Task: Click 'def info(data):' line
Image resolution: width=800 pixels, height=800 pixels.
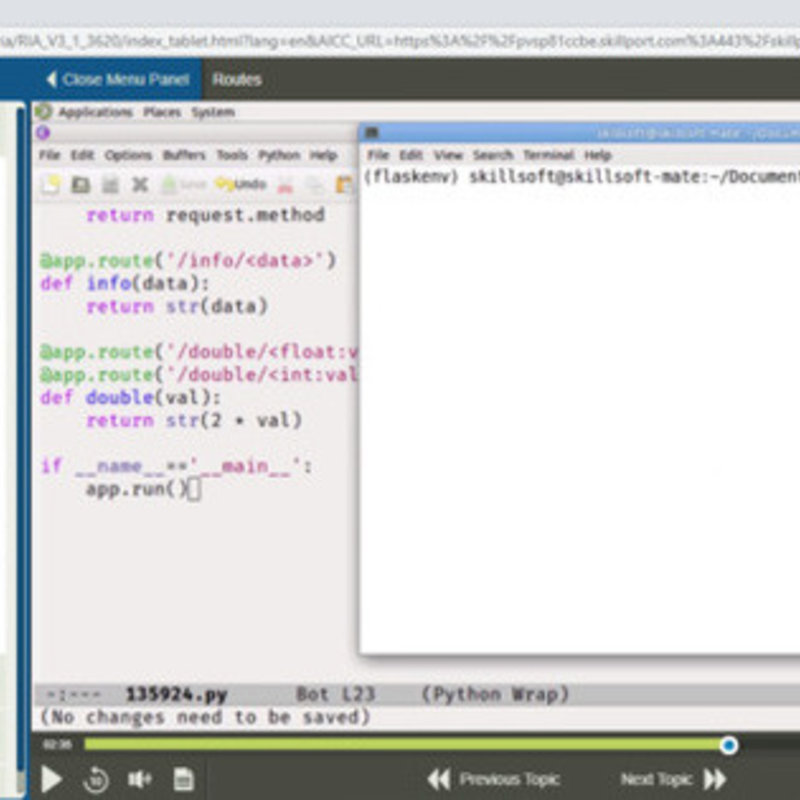Action: pos(125,283)
